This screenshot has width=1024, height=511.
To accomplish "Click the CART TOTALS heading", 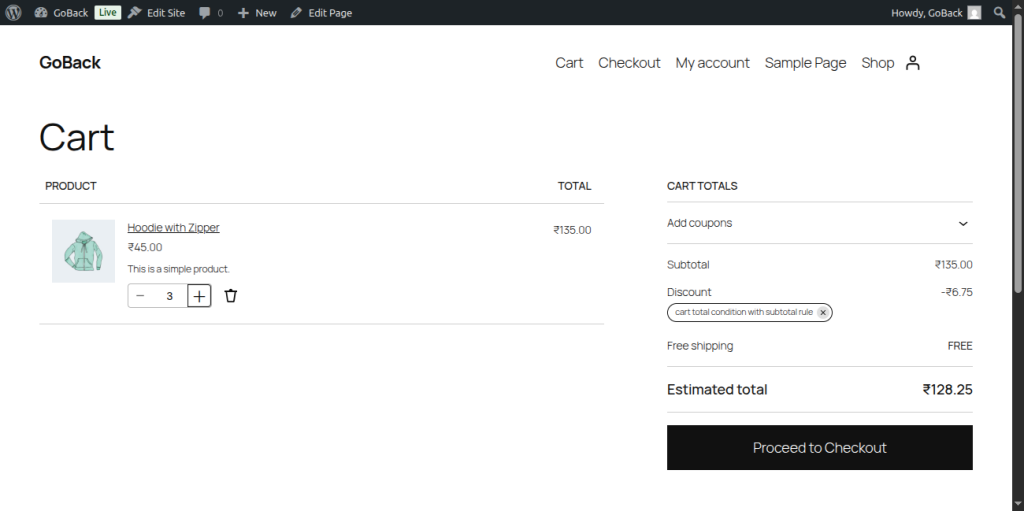I will (702, 186).
